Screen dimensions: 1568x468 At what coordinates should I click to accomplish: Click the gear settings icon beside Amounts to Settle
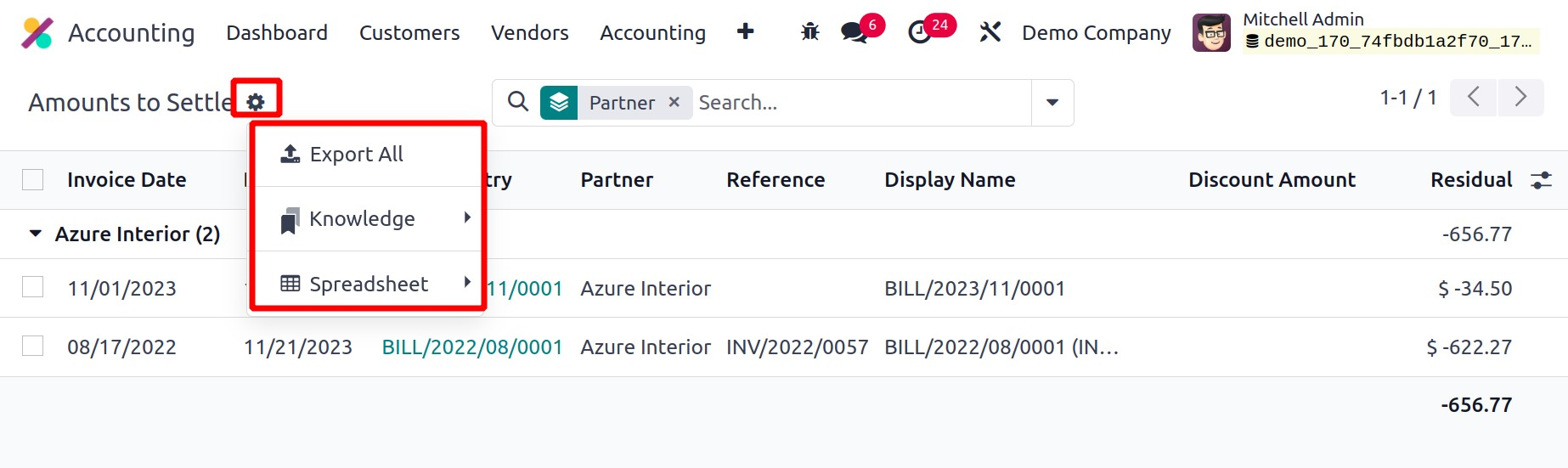click(256, 102)
